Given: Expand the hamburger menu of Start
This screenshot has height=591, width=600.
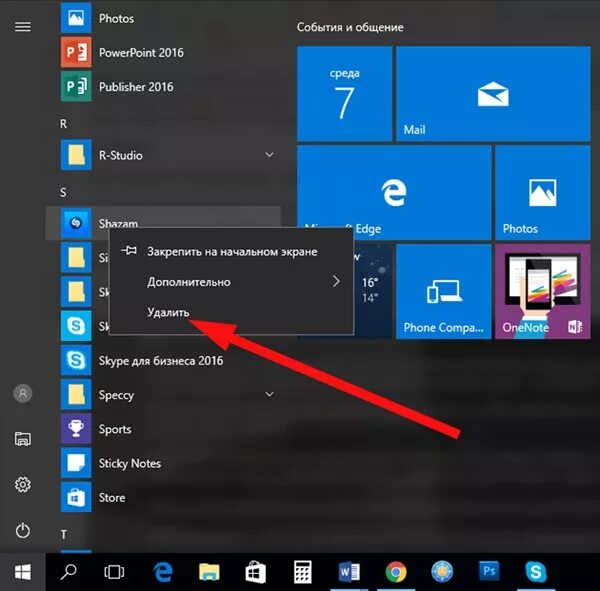Looking at the screenshot, I should click(x=23, y=27).
